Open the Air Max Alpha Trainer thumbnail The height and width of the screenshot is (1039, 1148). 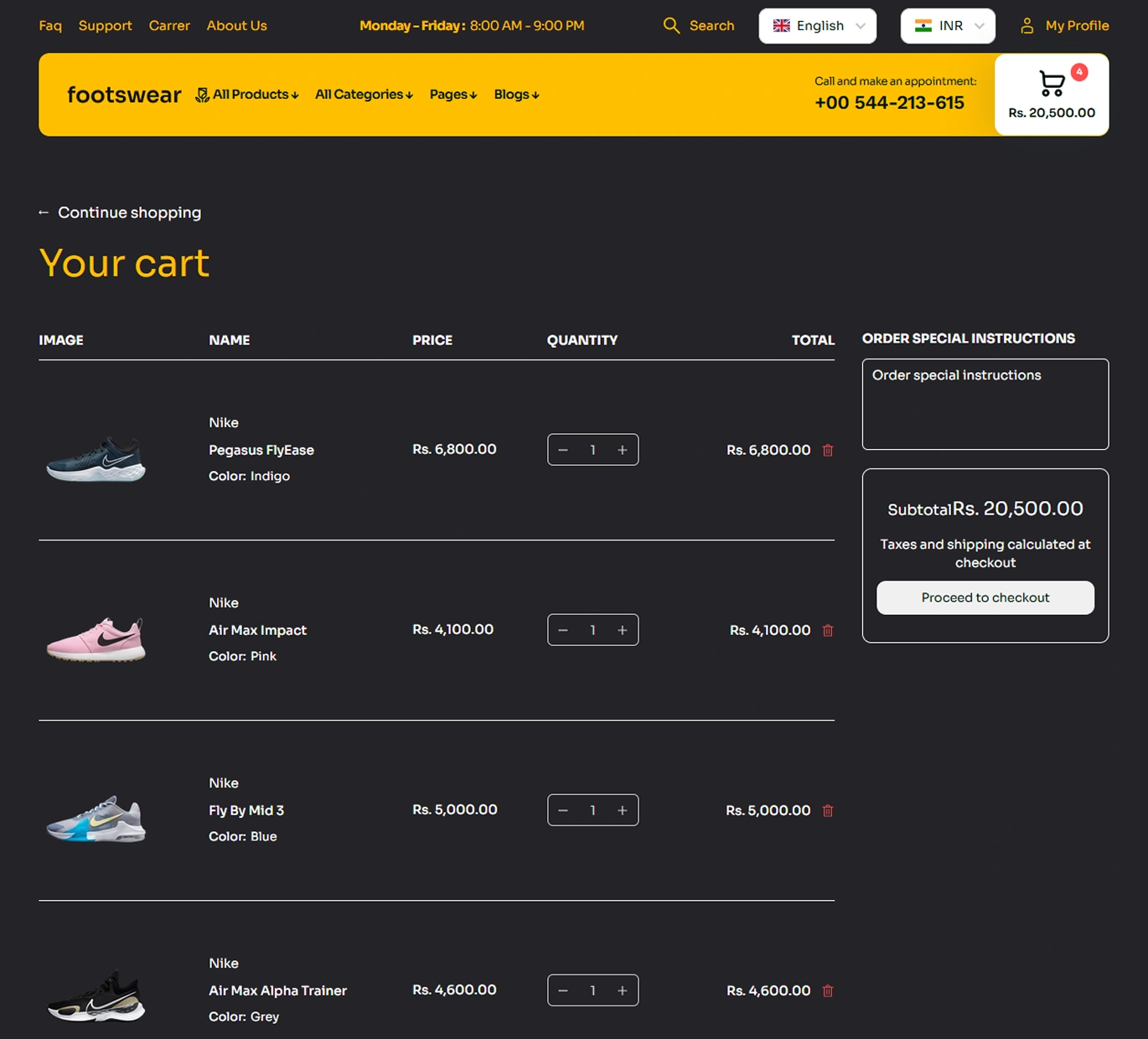[x=96, y=996]
